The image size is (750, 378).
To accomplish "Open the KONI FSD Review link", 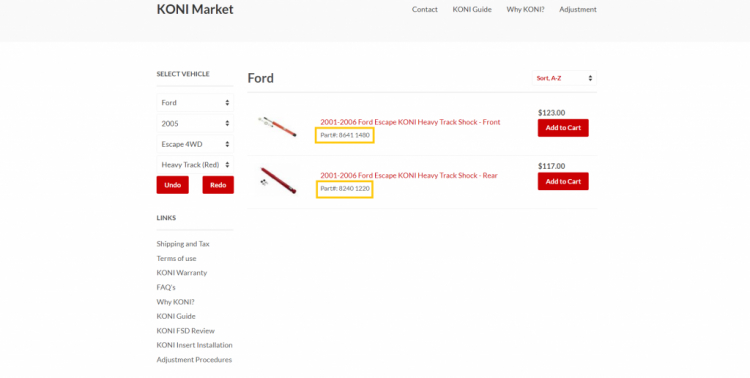I will [186, 331].
